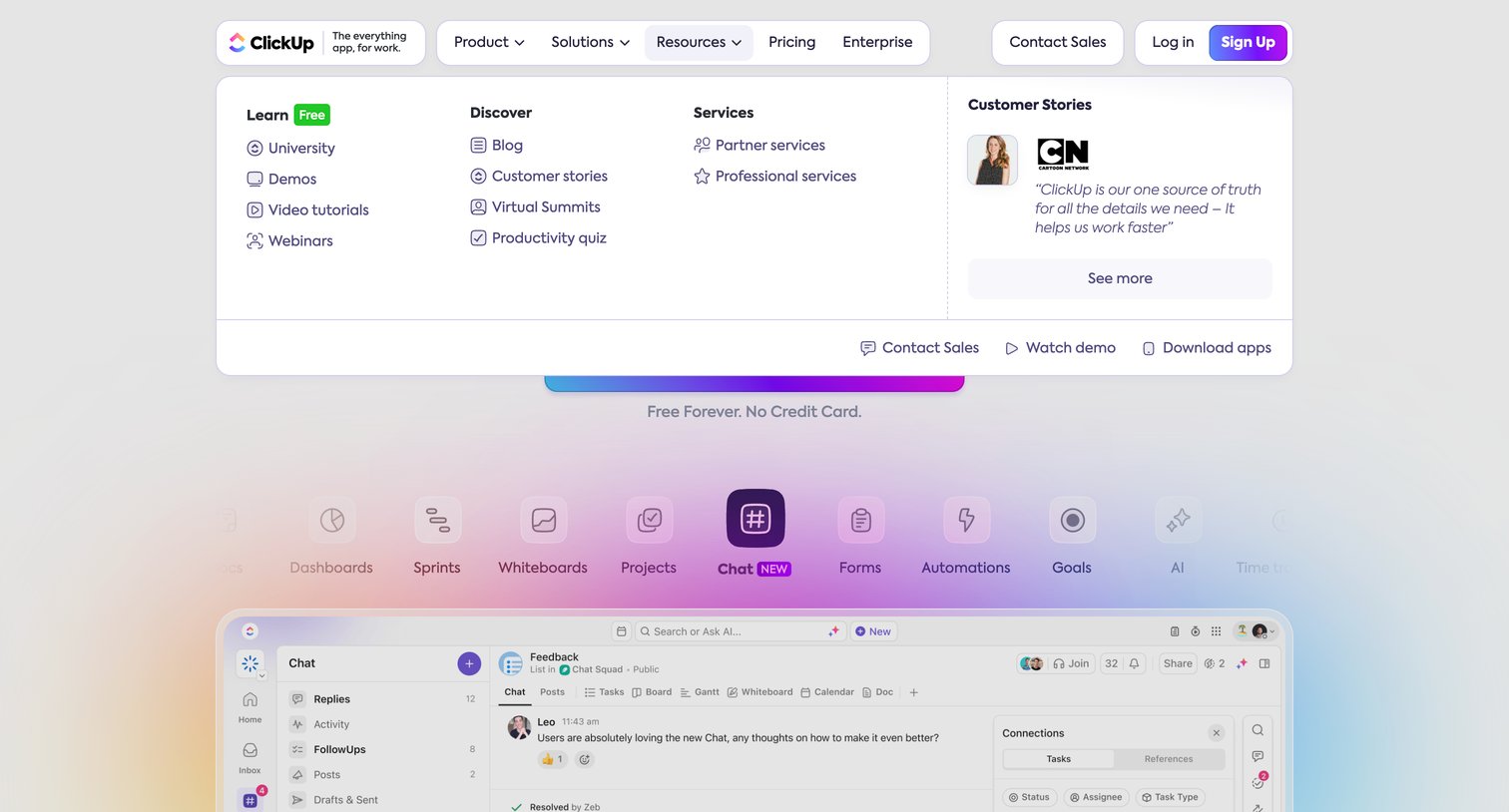Image resolution: width=1509 pixels, height=812 pixels.
Task: Click the Share button
Action: [1178, 663]
